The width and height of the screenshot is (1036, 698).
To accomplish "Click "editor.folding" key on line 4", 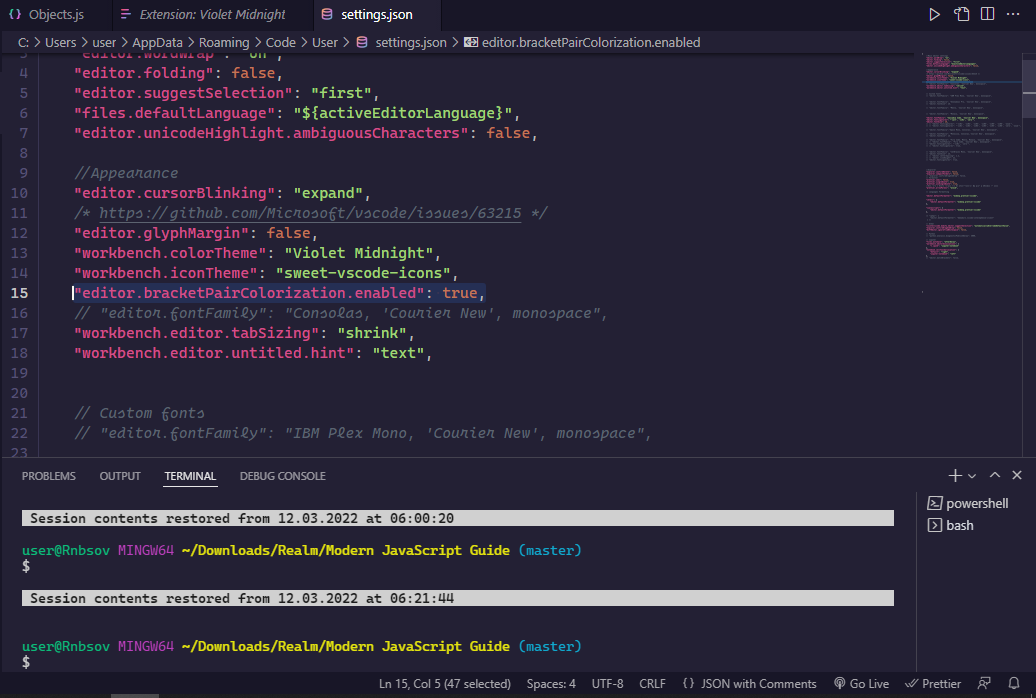I will [143, 73].
